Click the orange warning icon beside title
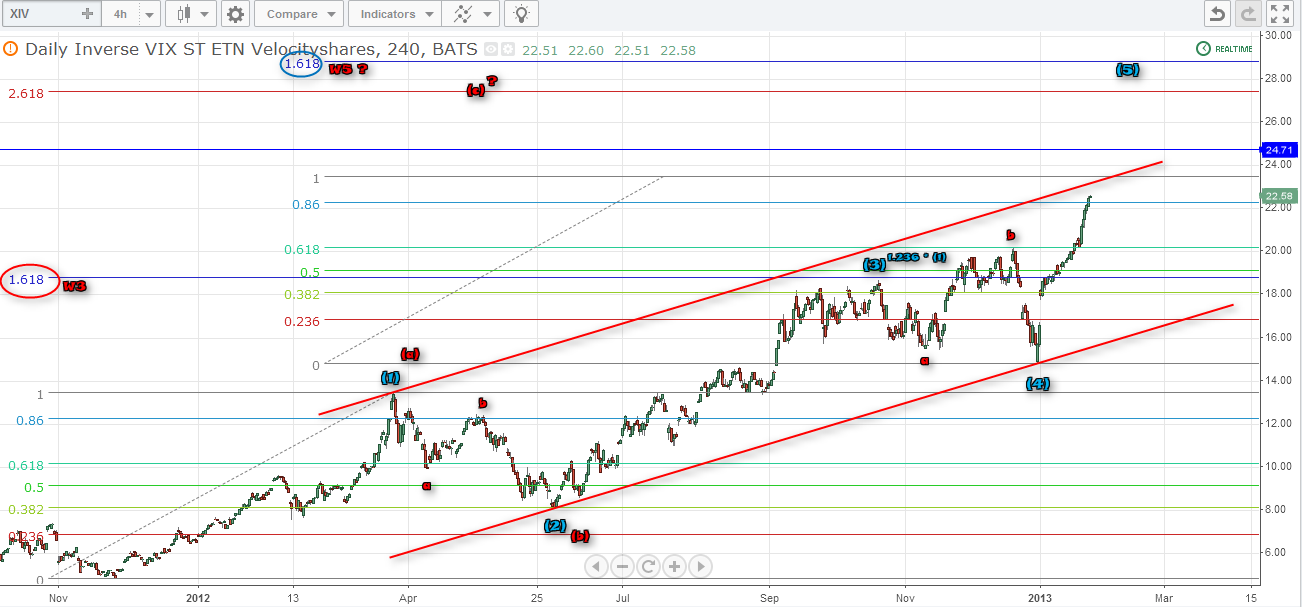Viewport: 1302px width, 607px height. pyautogui.click(x=10, y=48)
